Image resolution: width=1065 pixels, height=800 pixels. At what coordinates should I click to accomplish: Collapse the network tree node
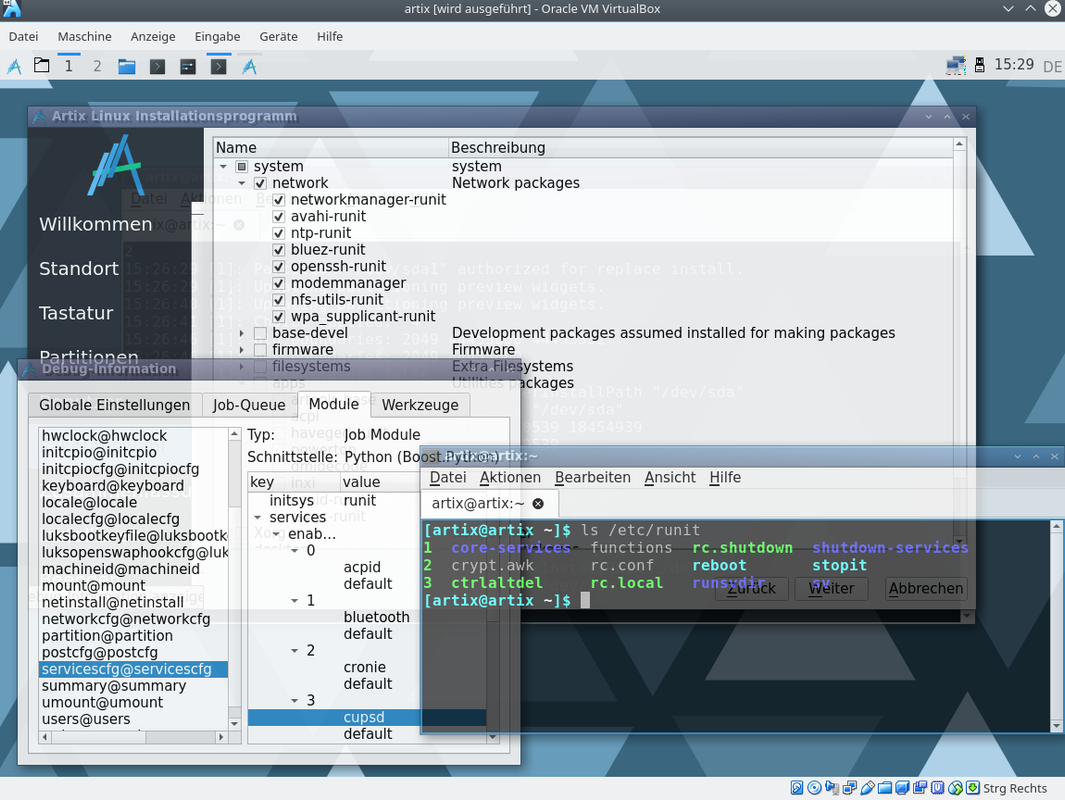click(242, 183)
